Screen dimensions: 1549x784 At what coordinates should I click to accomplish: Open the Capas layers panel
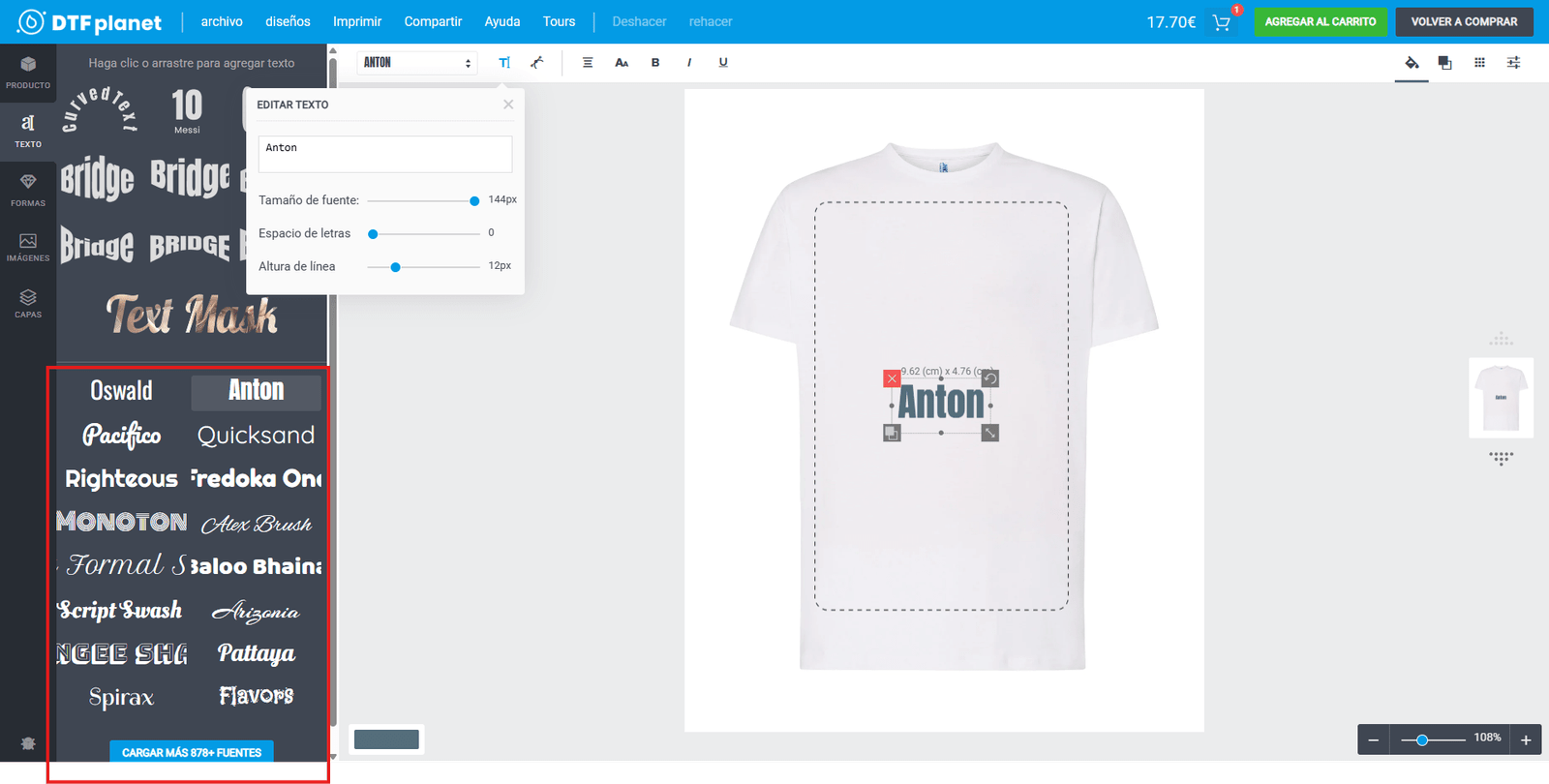click(x=28, y=303)
